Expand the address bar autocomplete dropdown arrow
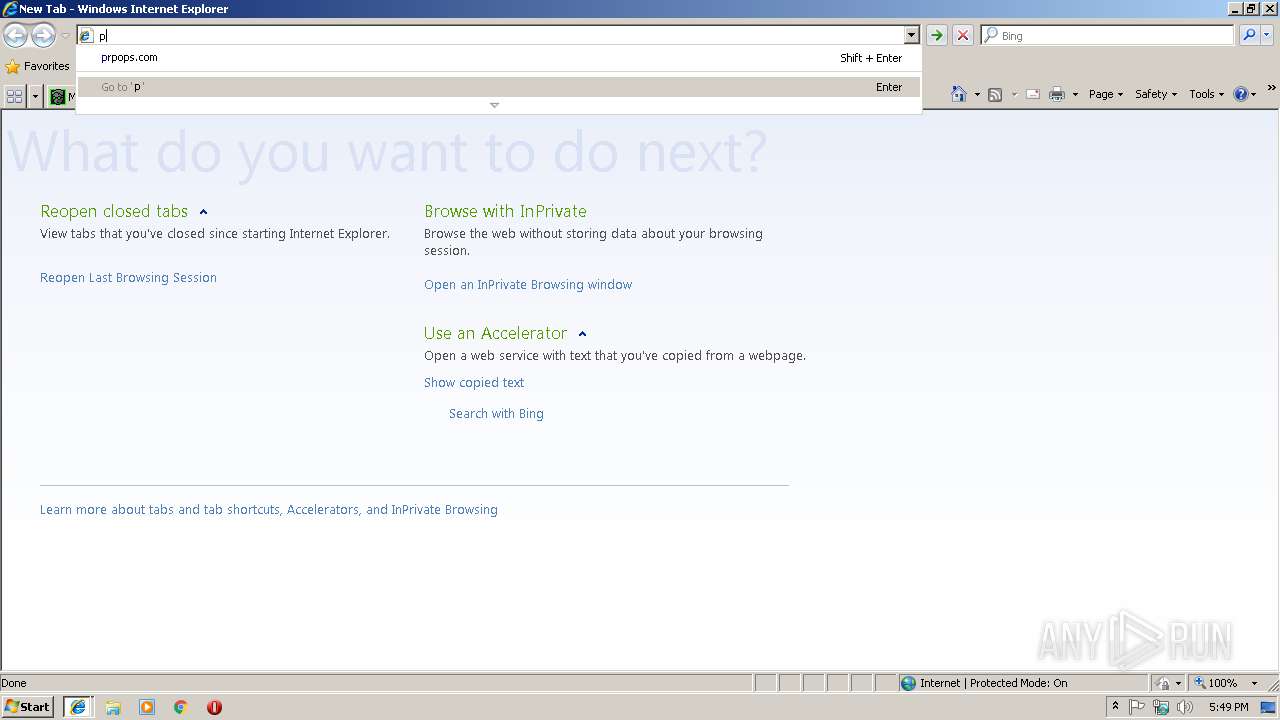Viewport: 1280px width, 720px height. 911,35
